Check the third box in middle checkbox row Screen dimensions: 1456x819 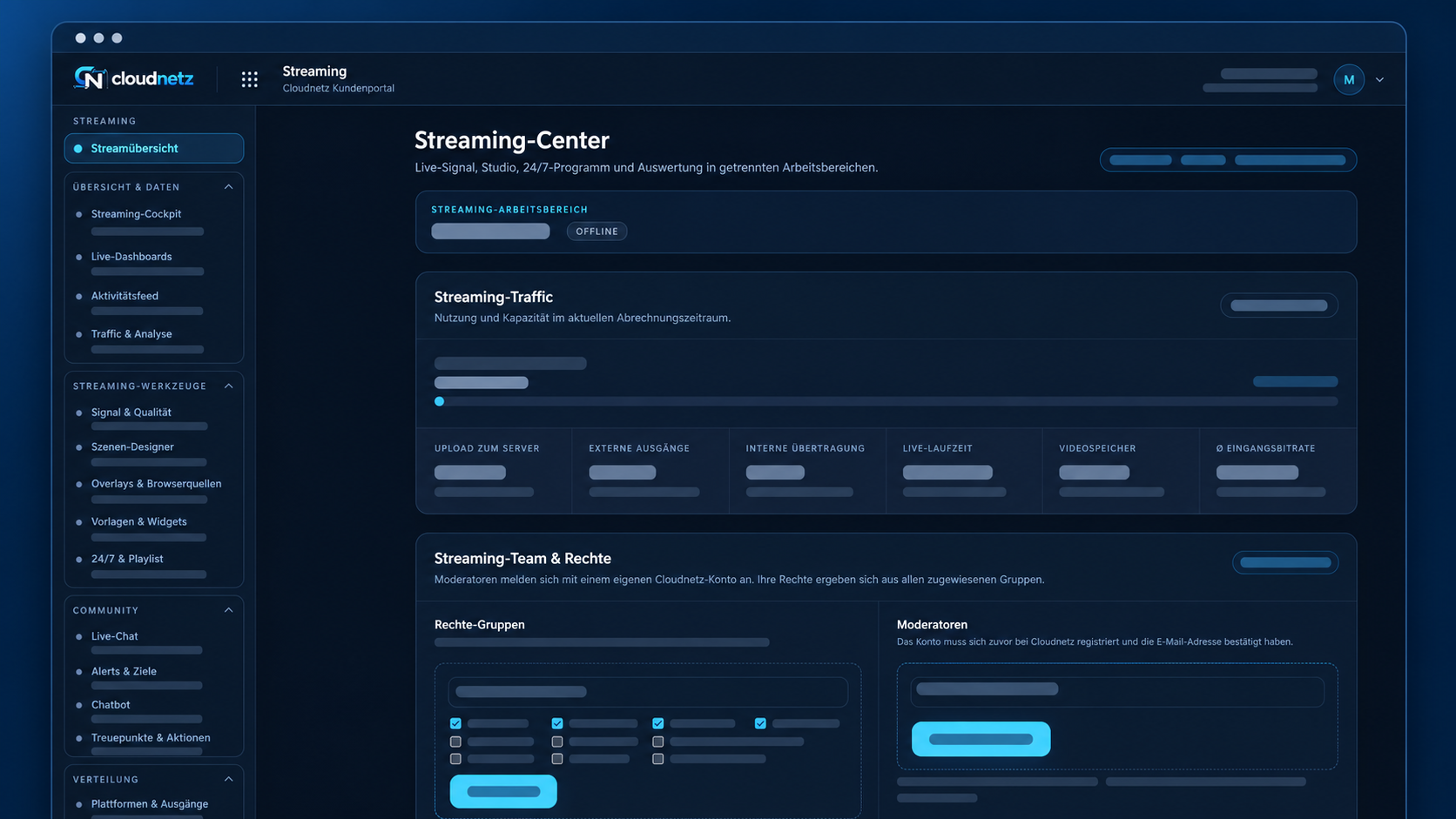click(x=658, y=742)
